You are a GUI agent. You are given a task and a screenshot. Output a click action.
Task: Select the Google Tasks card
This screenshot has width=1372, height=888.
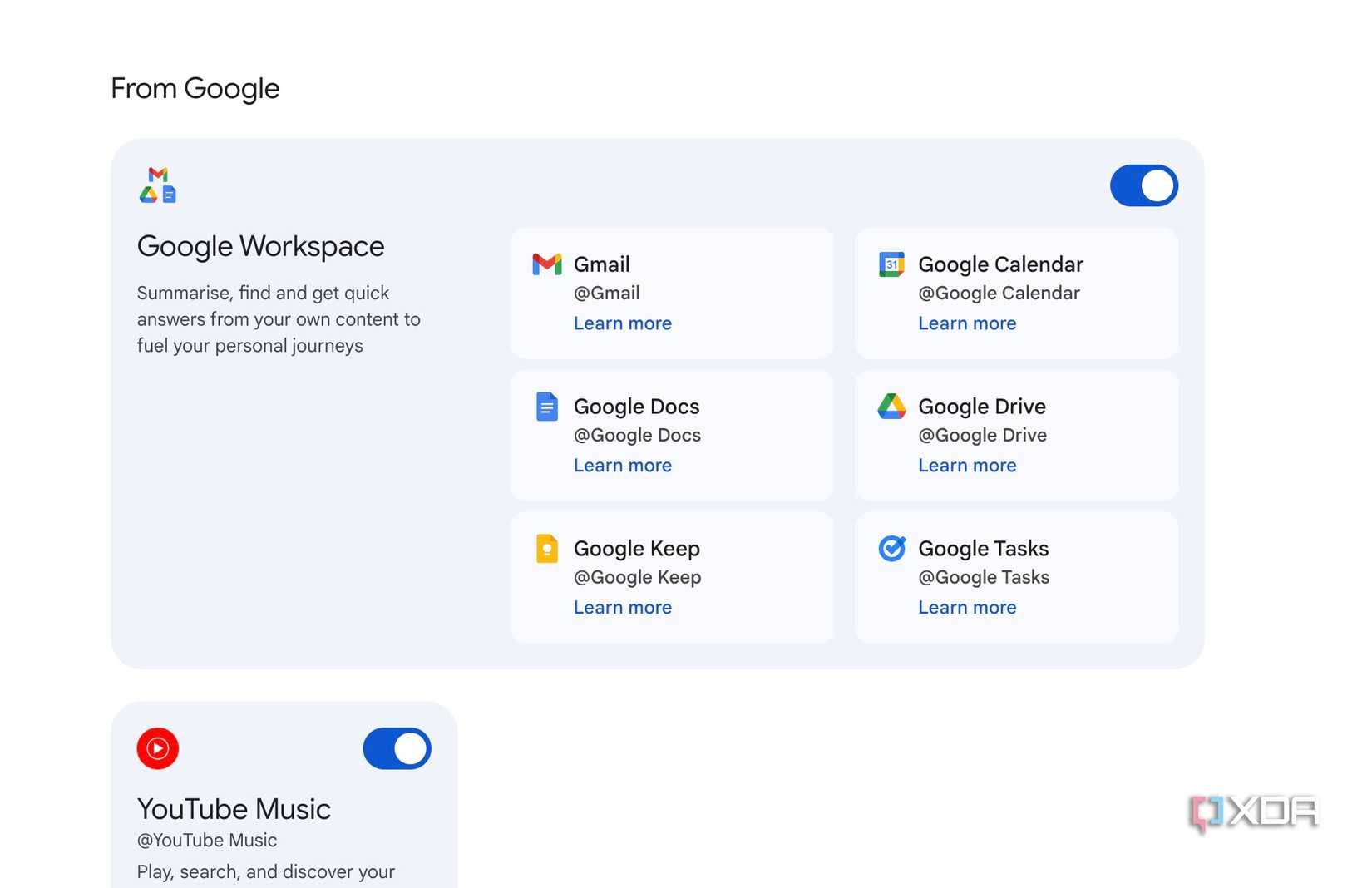point(1016,577)
